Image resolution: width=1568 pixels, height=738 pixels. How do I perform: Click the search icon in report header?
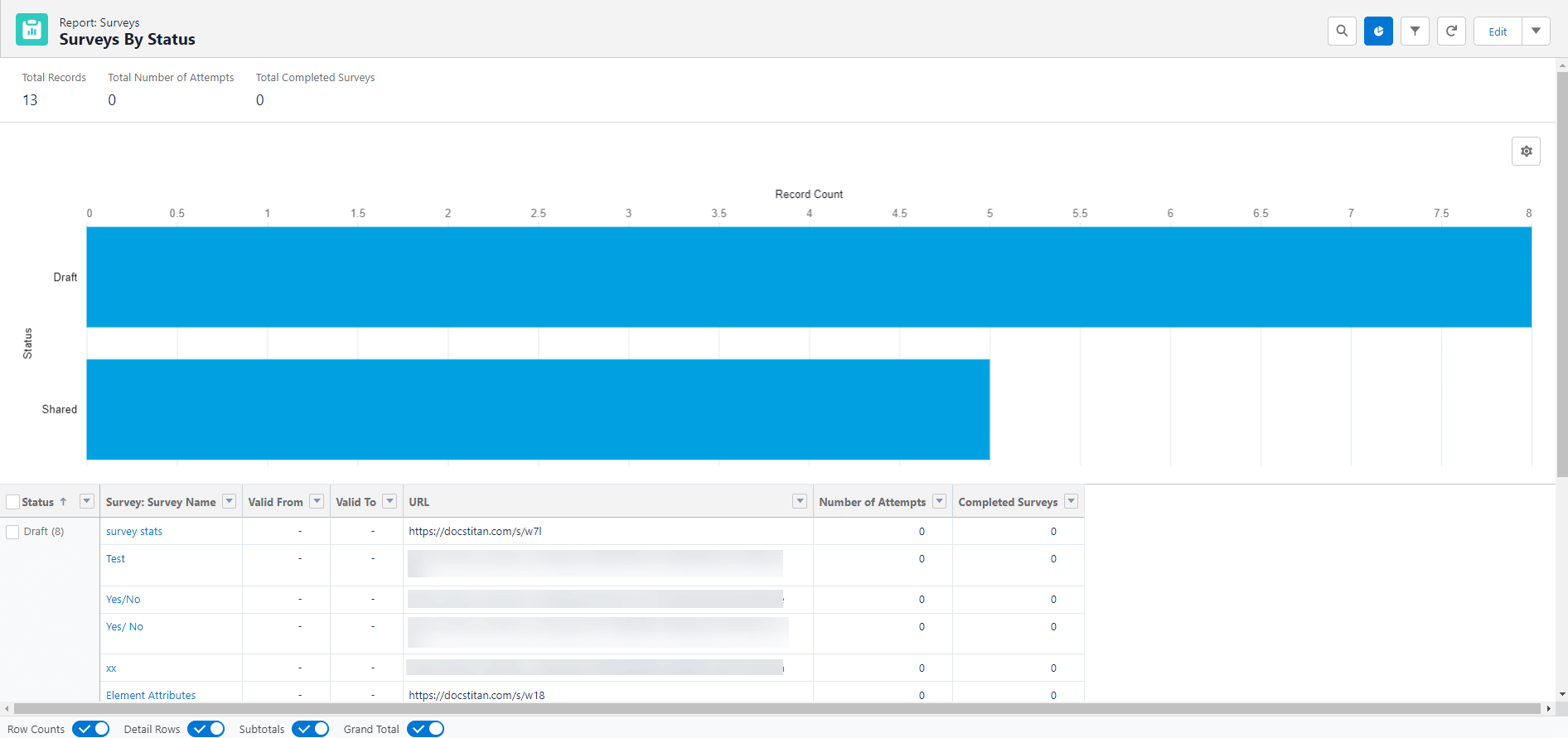pyautogui.click(x=1342, y=31)
